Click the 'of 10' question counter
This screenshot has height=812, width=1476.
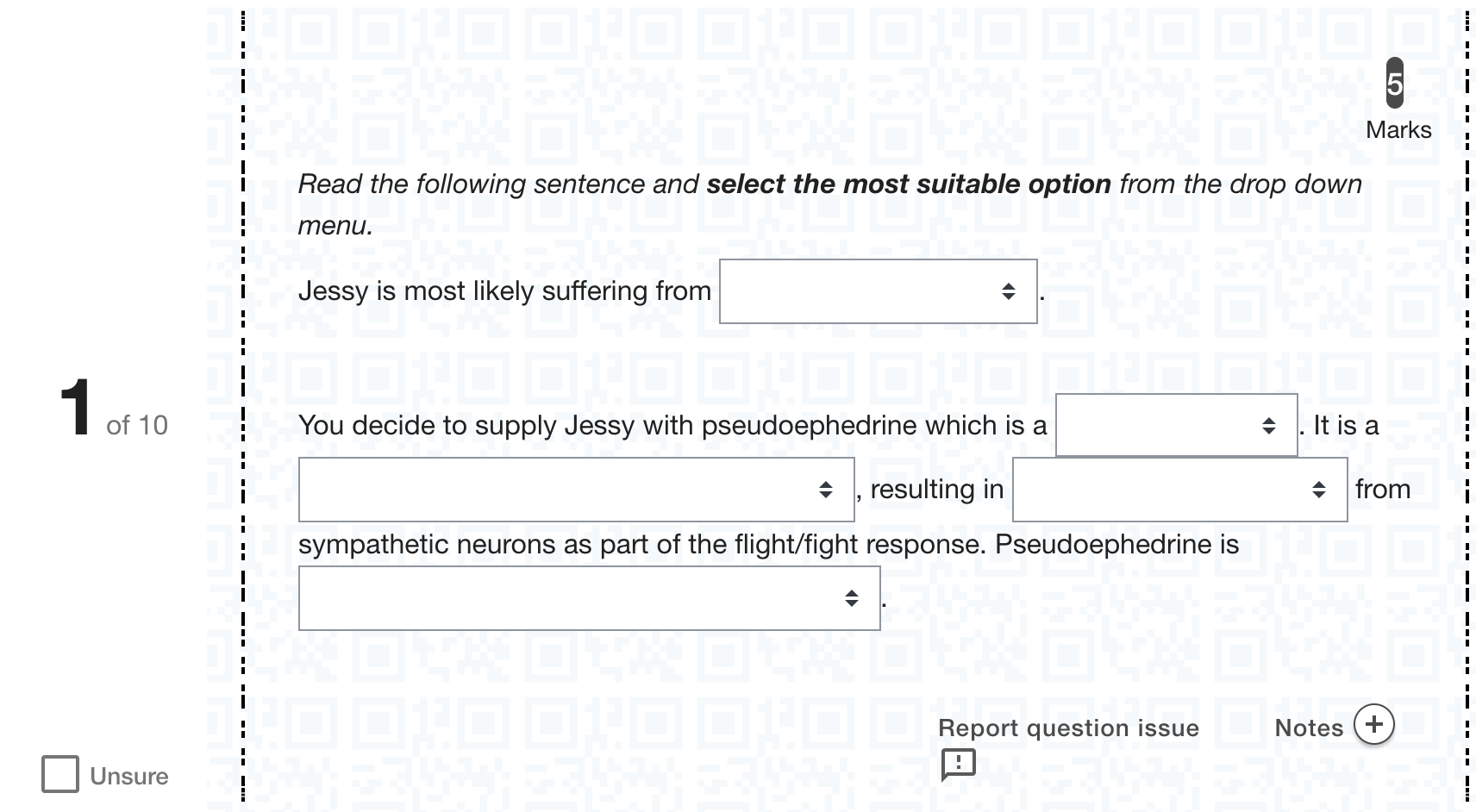(137, 425)
